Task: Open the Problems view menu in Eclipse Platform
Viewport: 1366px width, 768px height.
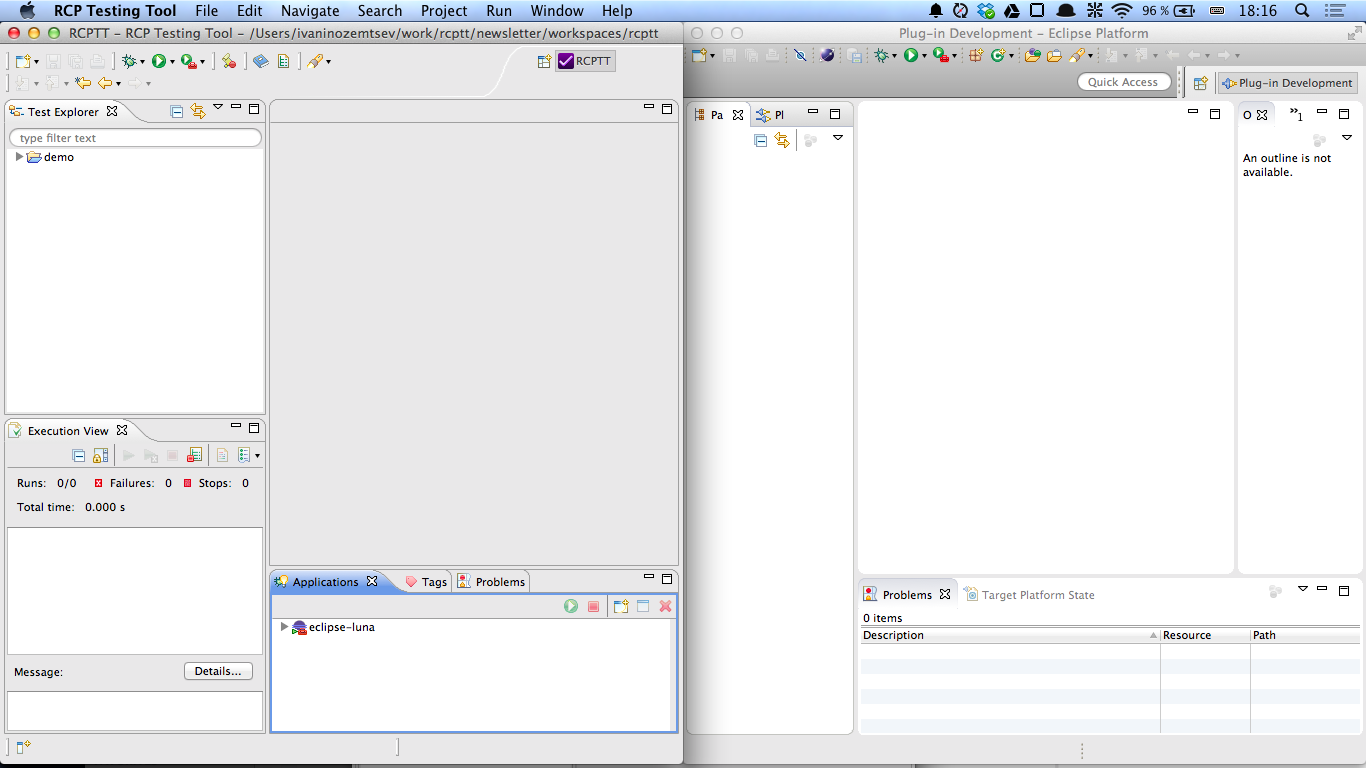Action: click(1302, 589)
